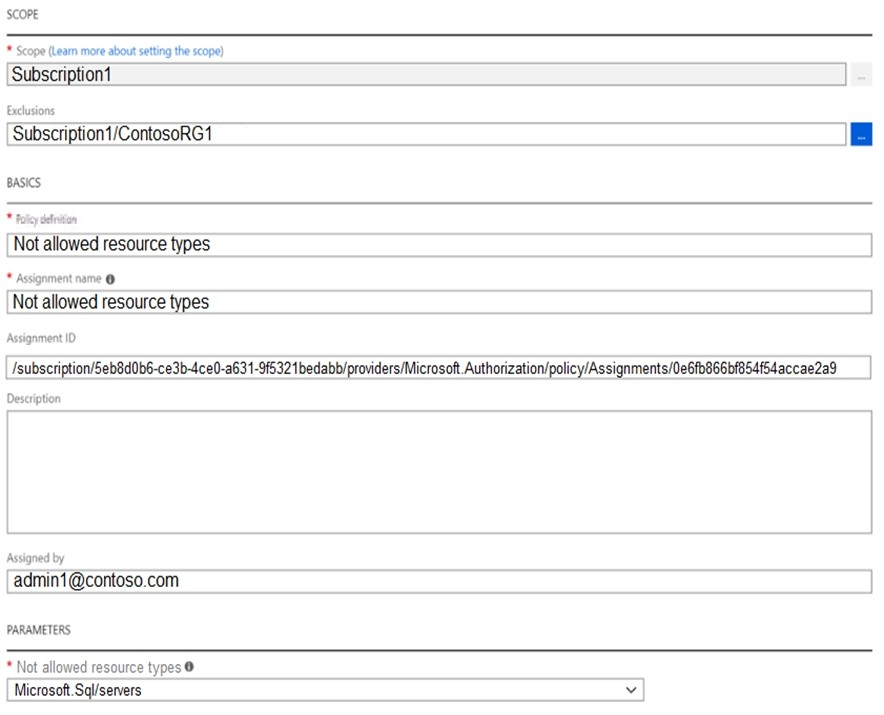Image resolution: width=884 pixels, height=715 pixels.
Task: Click into the Policy definition text field
Action: click(438, 244)
